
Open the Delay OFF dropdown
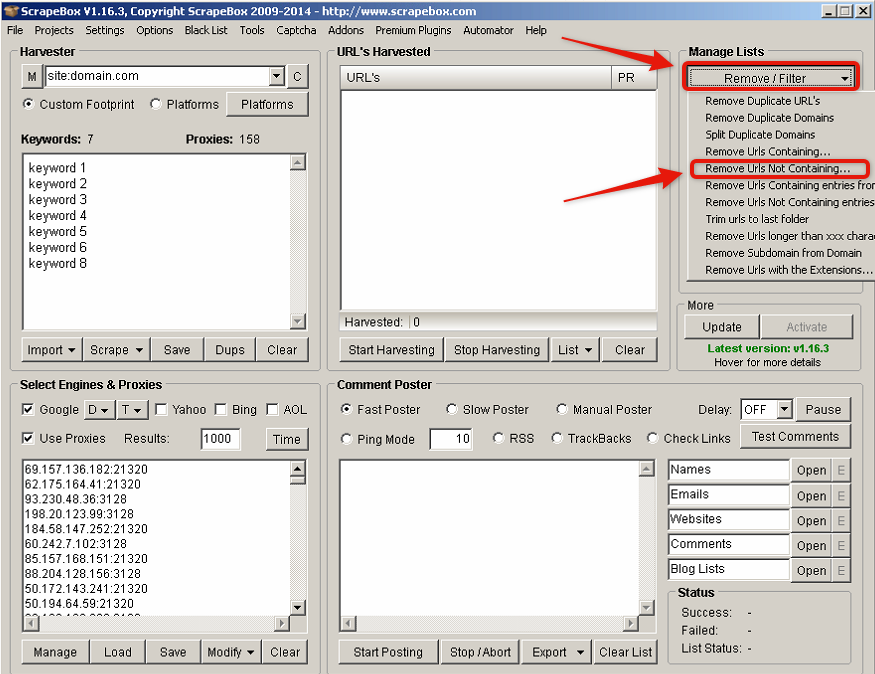(785, 410)
